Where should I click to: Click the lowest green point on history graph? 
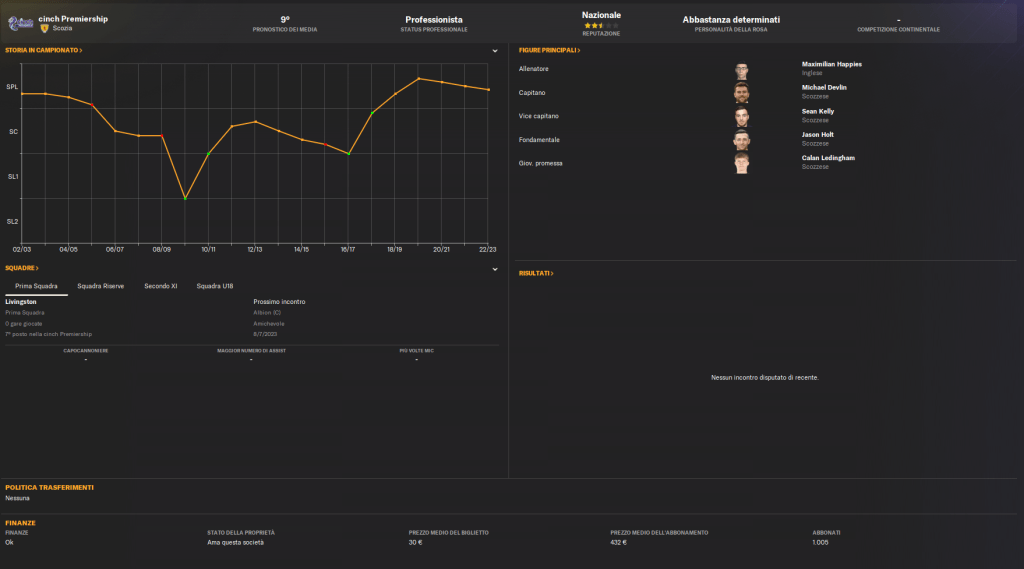185,199
